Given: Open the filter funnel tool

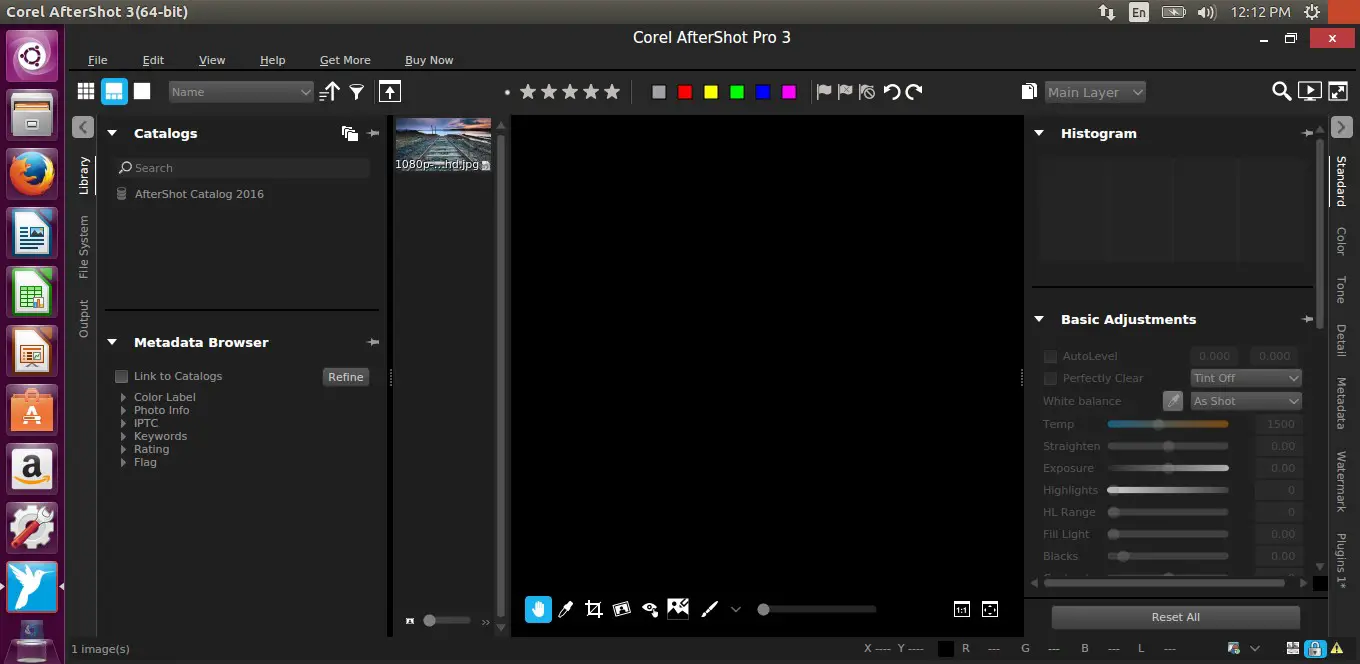Looking at the screenshot, I should [x=356, y=92].
